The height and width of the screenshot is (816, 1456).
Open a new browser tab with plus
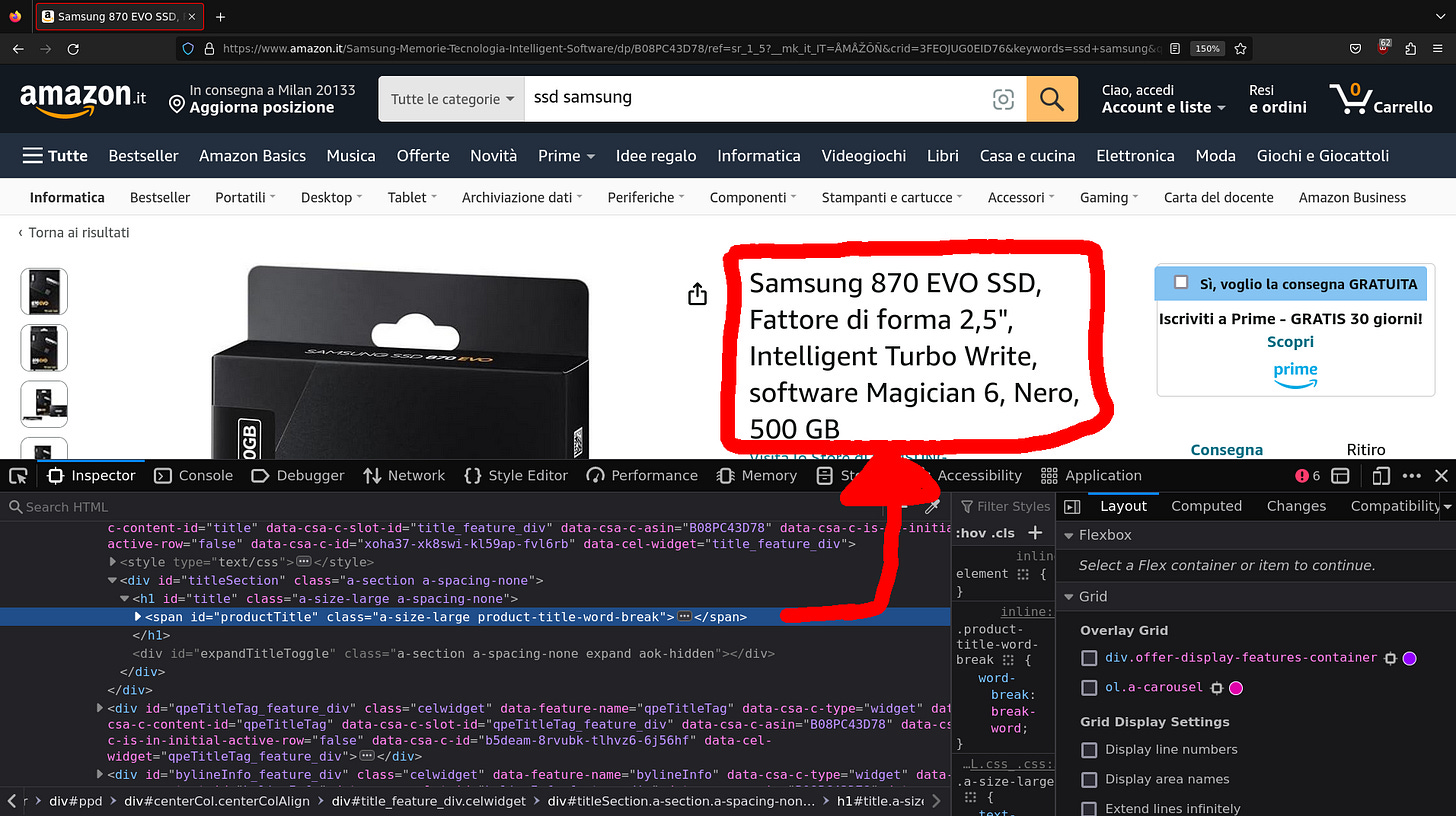click(220, 17)
